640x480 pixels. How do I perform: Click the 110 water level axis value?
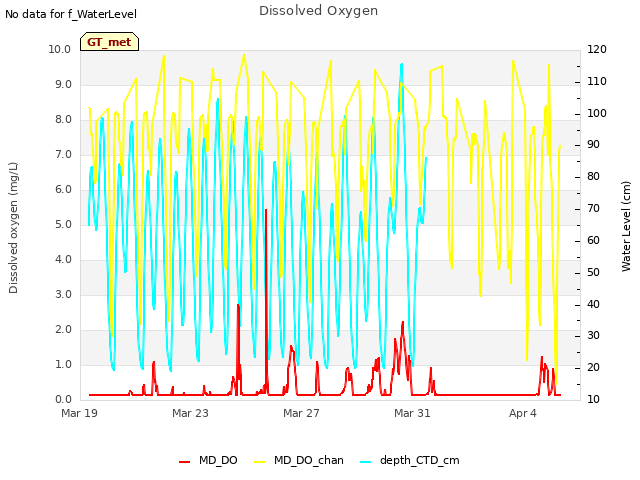pyautogui.click(x=597, y=81)
